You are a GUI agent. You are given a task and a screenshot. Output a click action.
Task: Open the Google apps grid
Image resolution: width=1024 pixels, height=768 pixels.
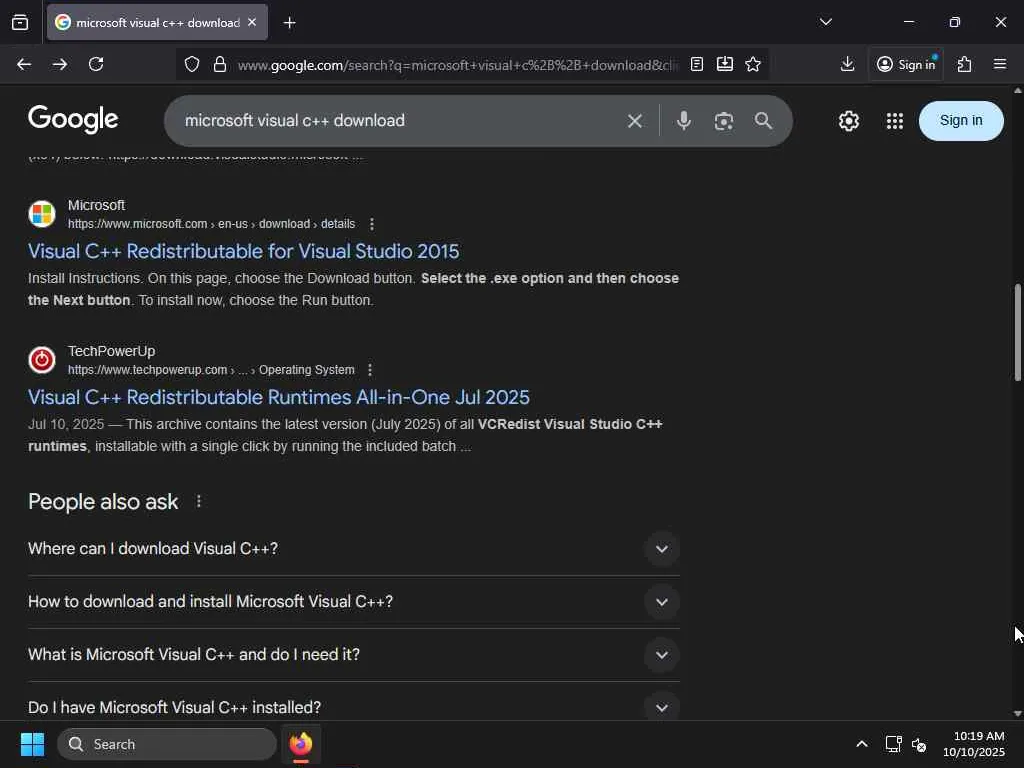[895, 121]
